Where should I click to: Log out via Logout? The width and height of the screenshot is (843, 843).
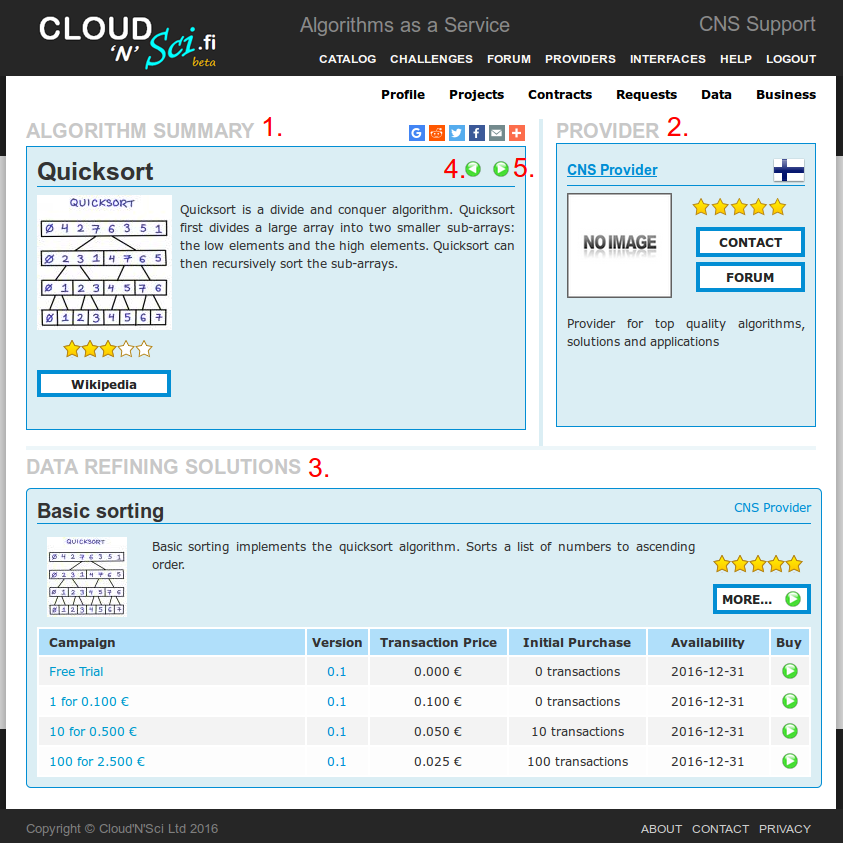(791, 59)
